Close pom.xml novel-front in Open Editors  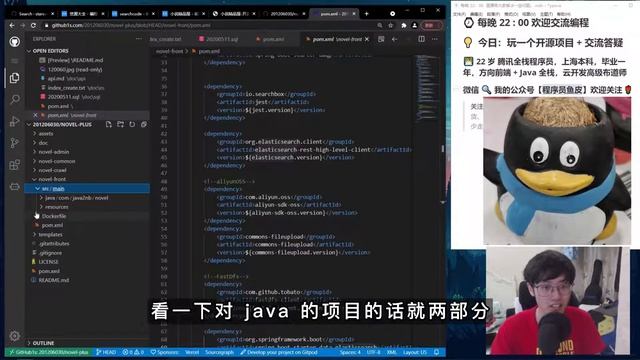[35, 115]
